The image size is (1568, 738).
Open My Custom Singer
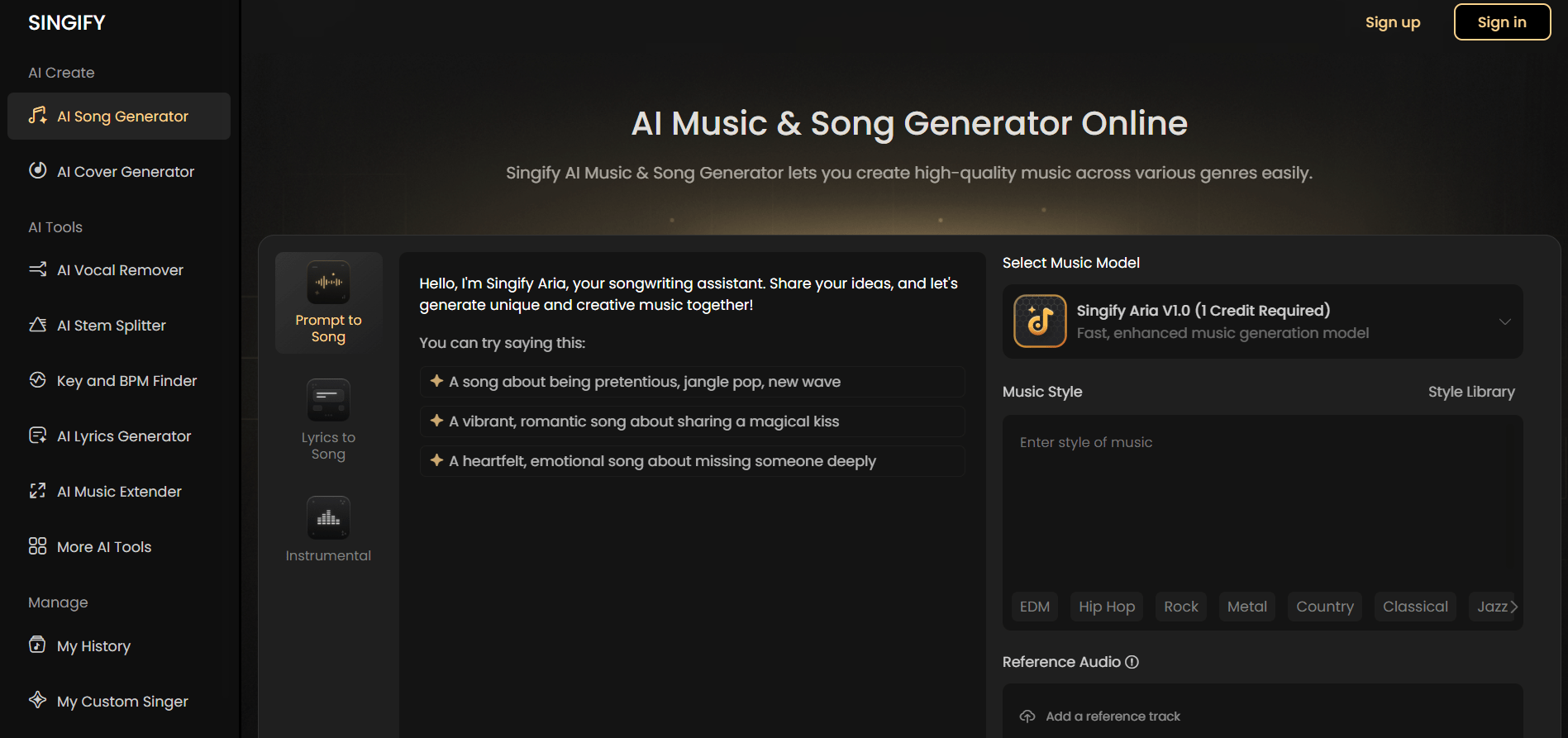click(119, 702)
